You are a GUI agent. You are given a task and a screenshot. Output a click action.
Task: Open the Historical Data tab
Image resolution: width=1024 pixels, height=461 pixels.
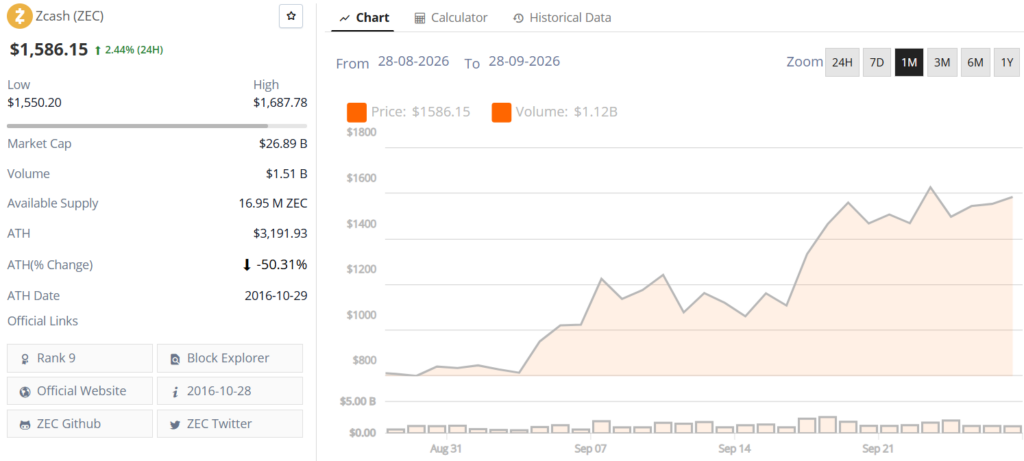coord(562,18)
